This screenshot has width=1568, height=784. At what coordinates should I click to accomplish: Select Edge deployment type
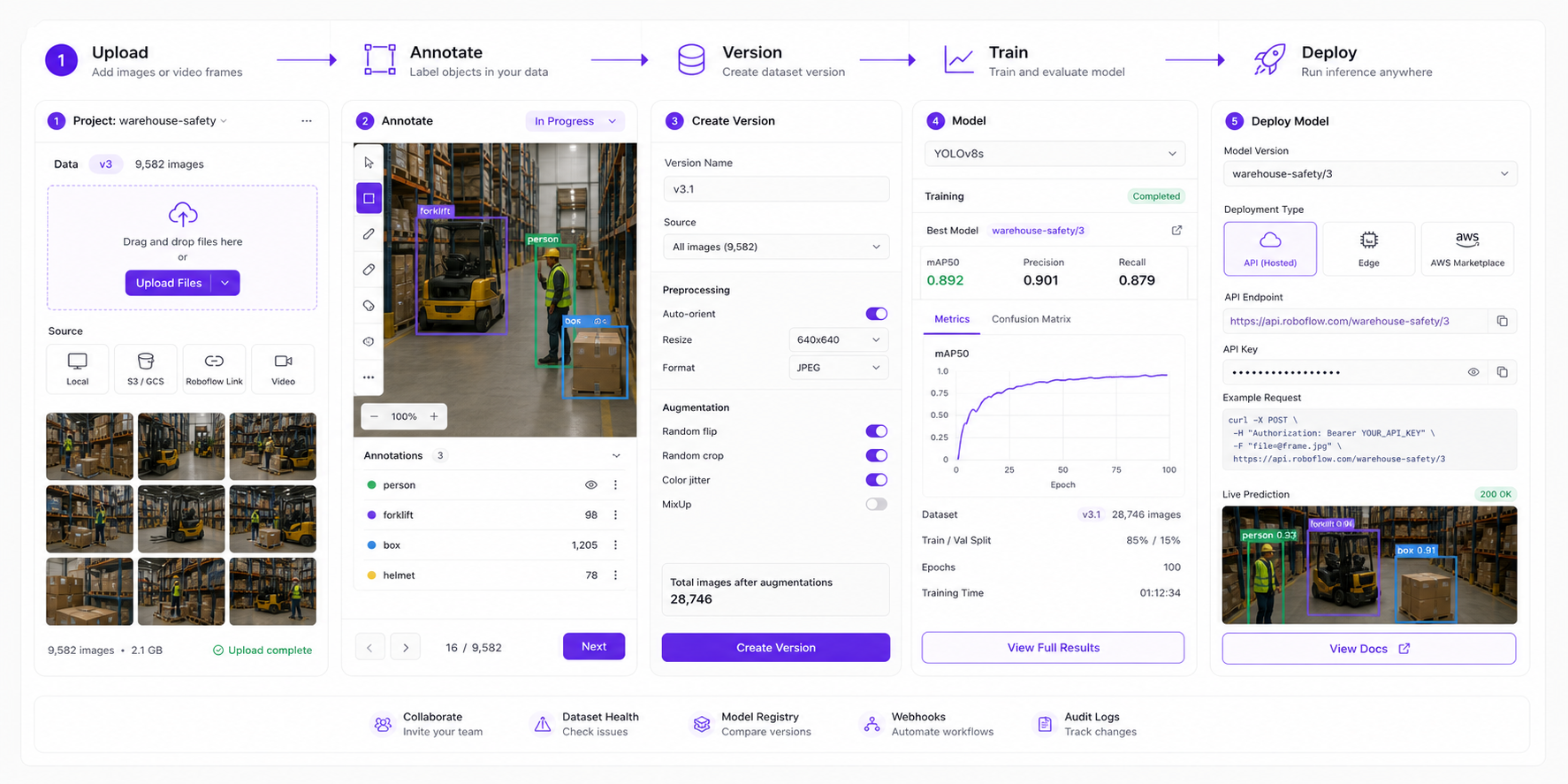1368,248
